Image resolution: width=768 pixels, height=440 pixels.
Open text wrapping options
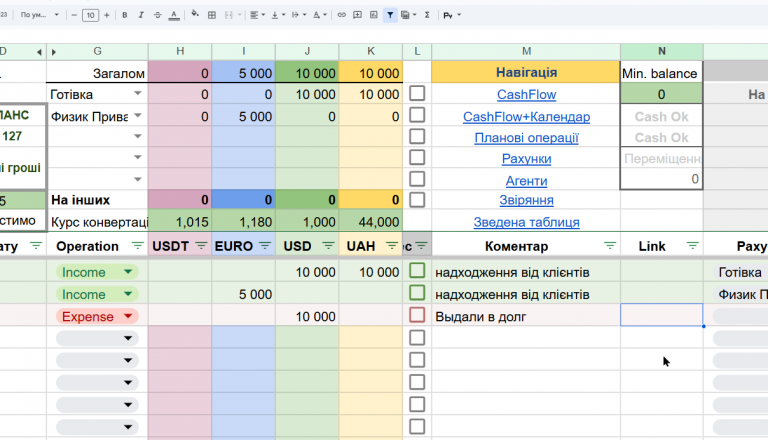(x=298, y=15)
